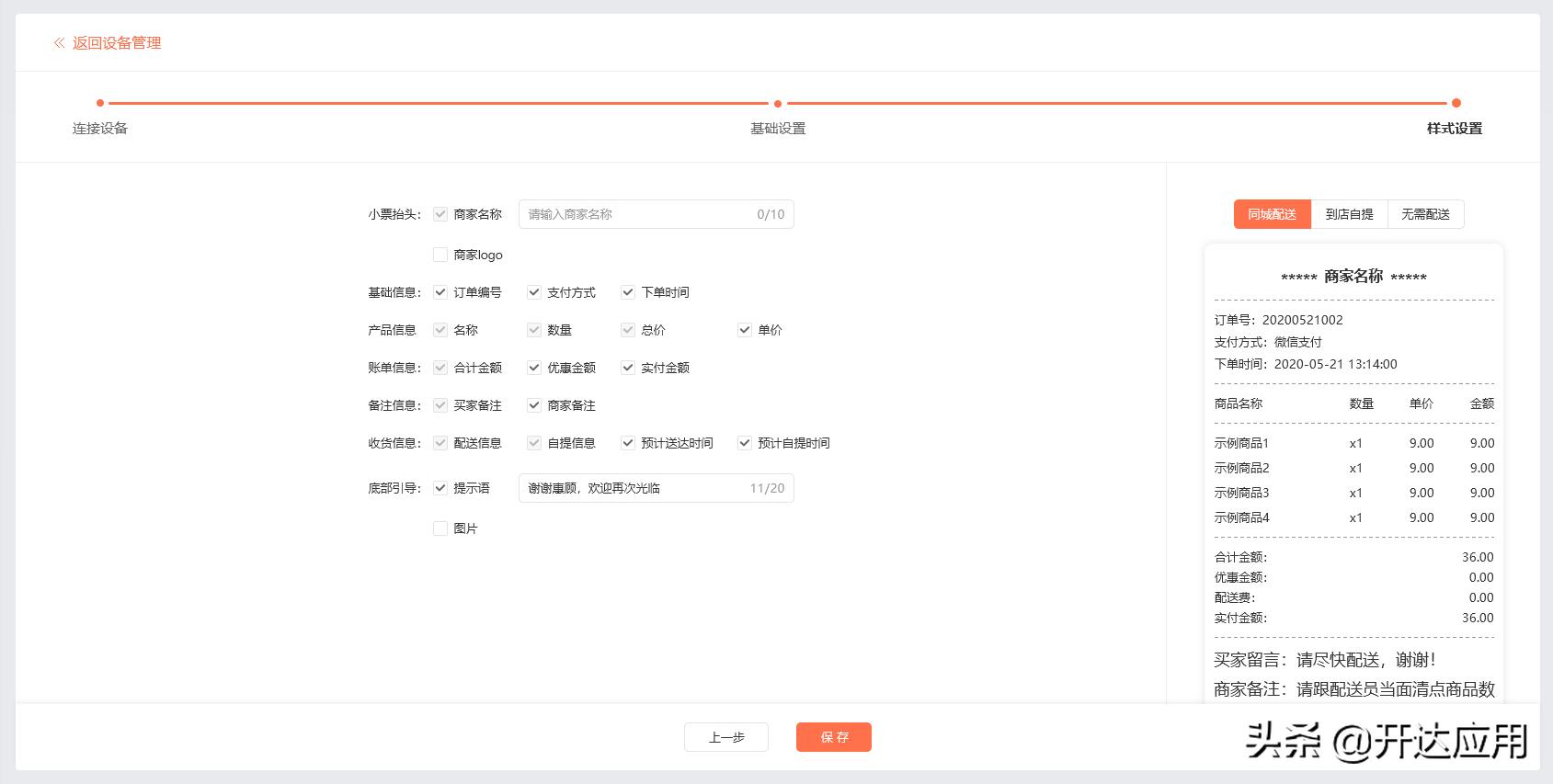
Task: Toggle the 配送信息 checkbox
Action: coord(440,443)
